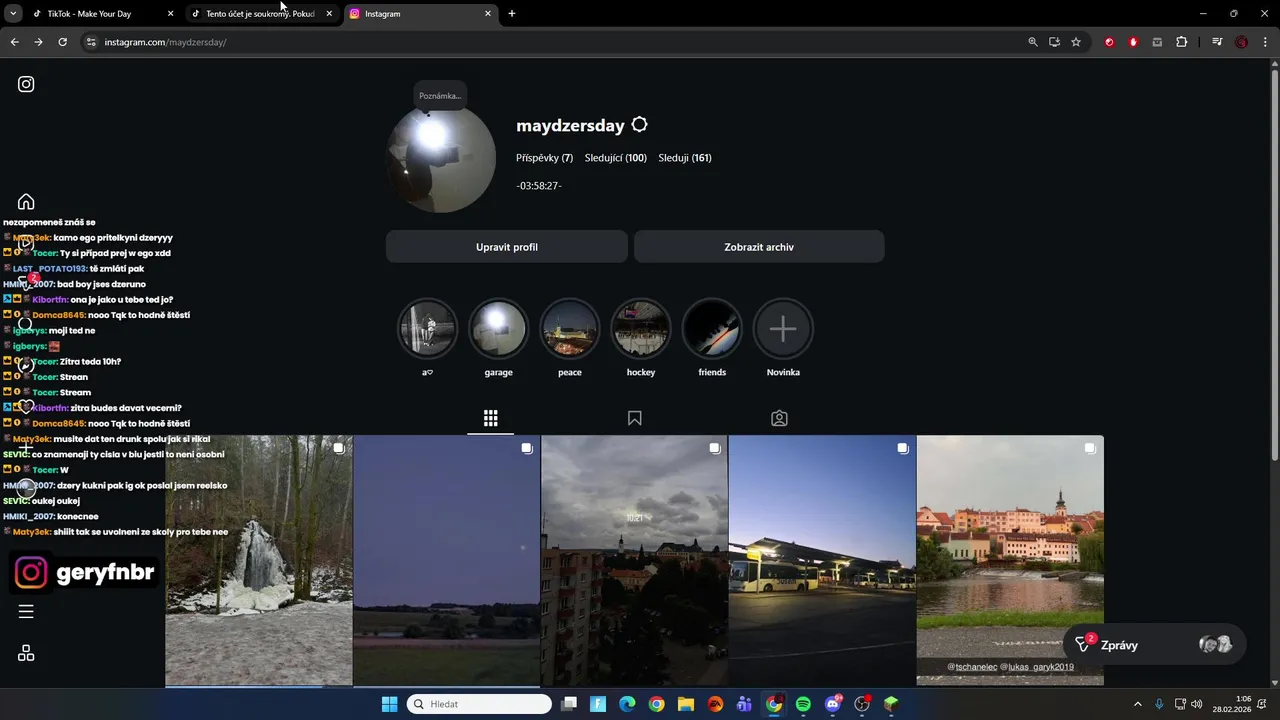Click the Upravit profil button
The image size is (1280, 720).
pyautogui.click(x=507, y=247)
